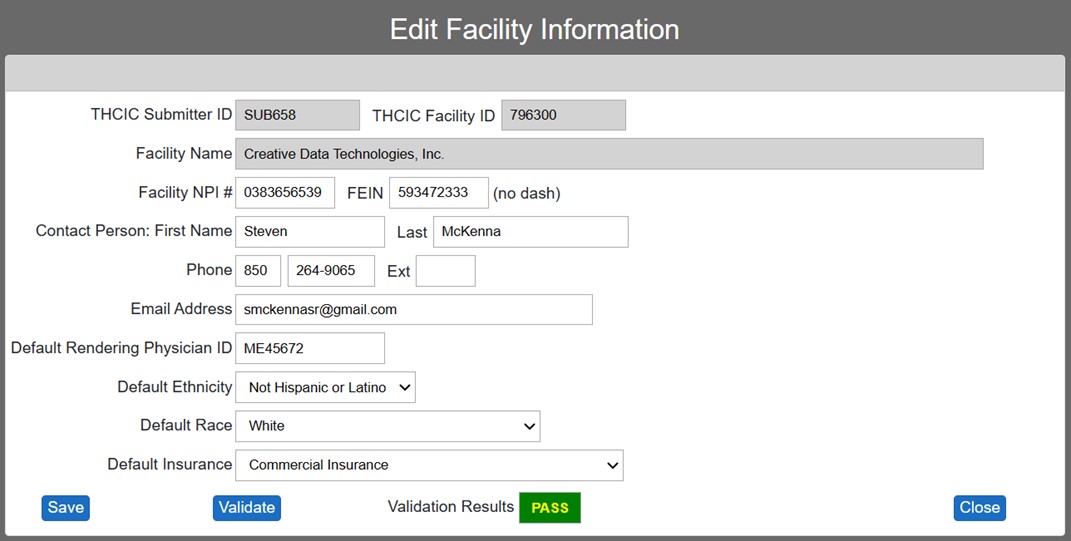Focus the FEIN input field
This screenshot has width=1071, height=541.
pos(439,193)
